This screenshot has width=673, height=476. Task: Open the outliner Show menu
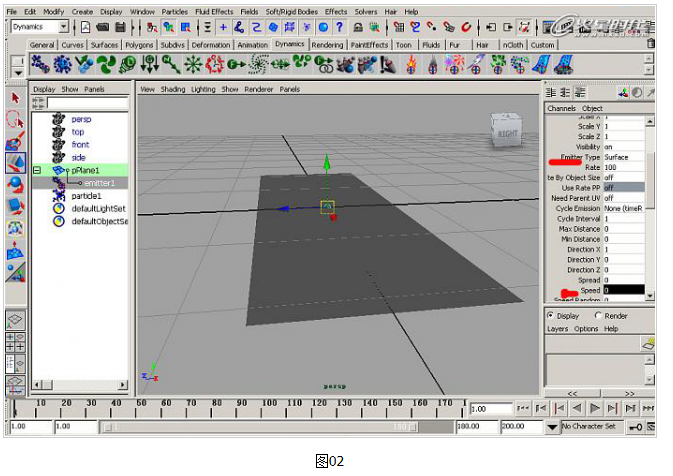pos(70,89)
